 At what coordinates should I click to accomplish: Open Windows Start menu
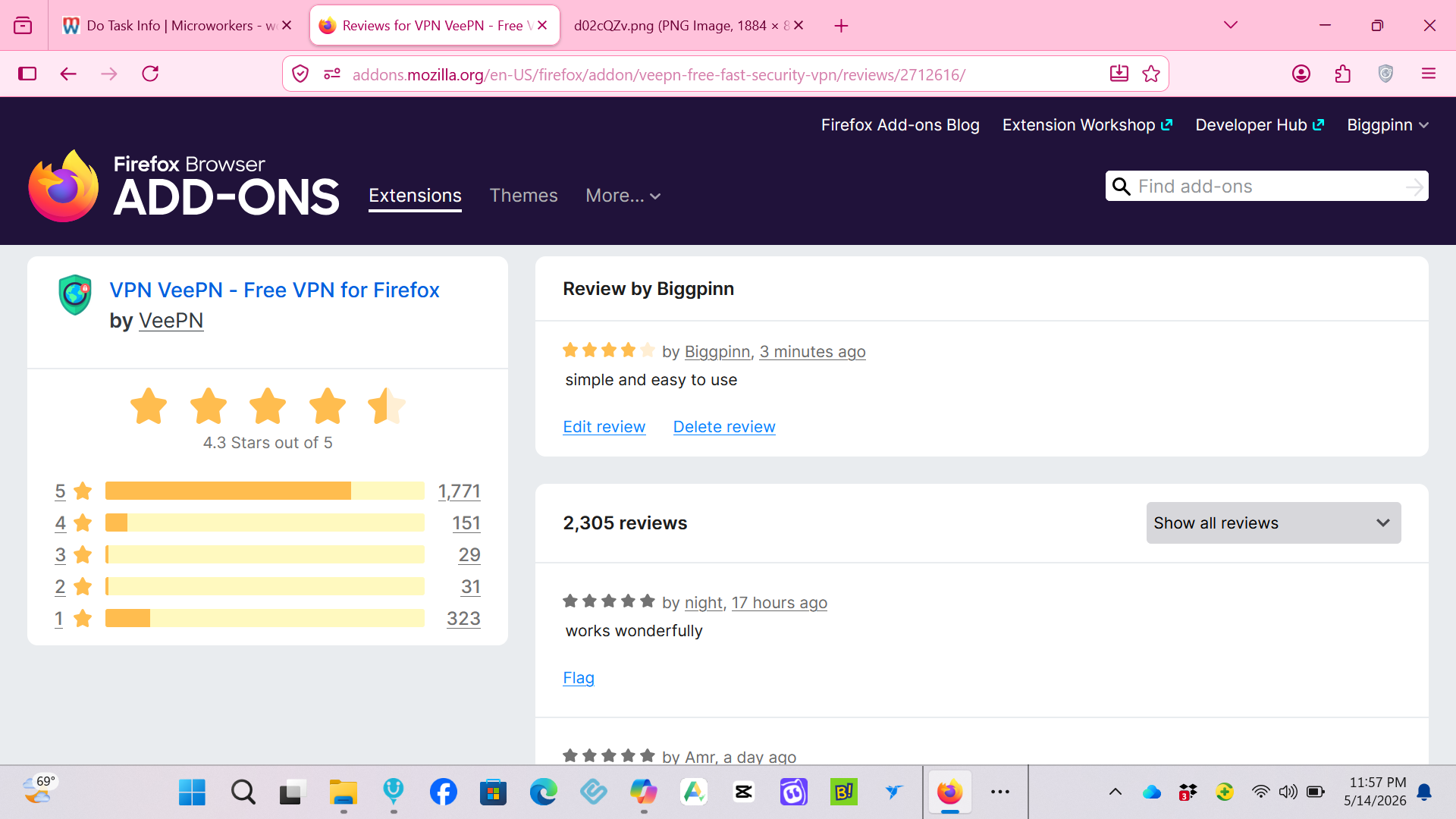[192, 792]
